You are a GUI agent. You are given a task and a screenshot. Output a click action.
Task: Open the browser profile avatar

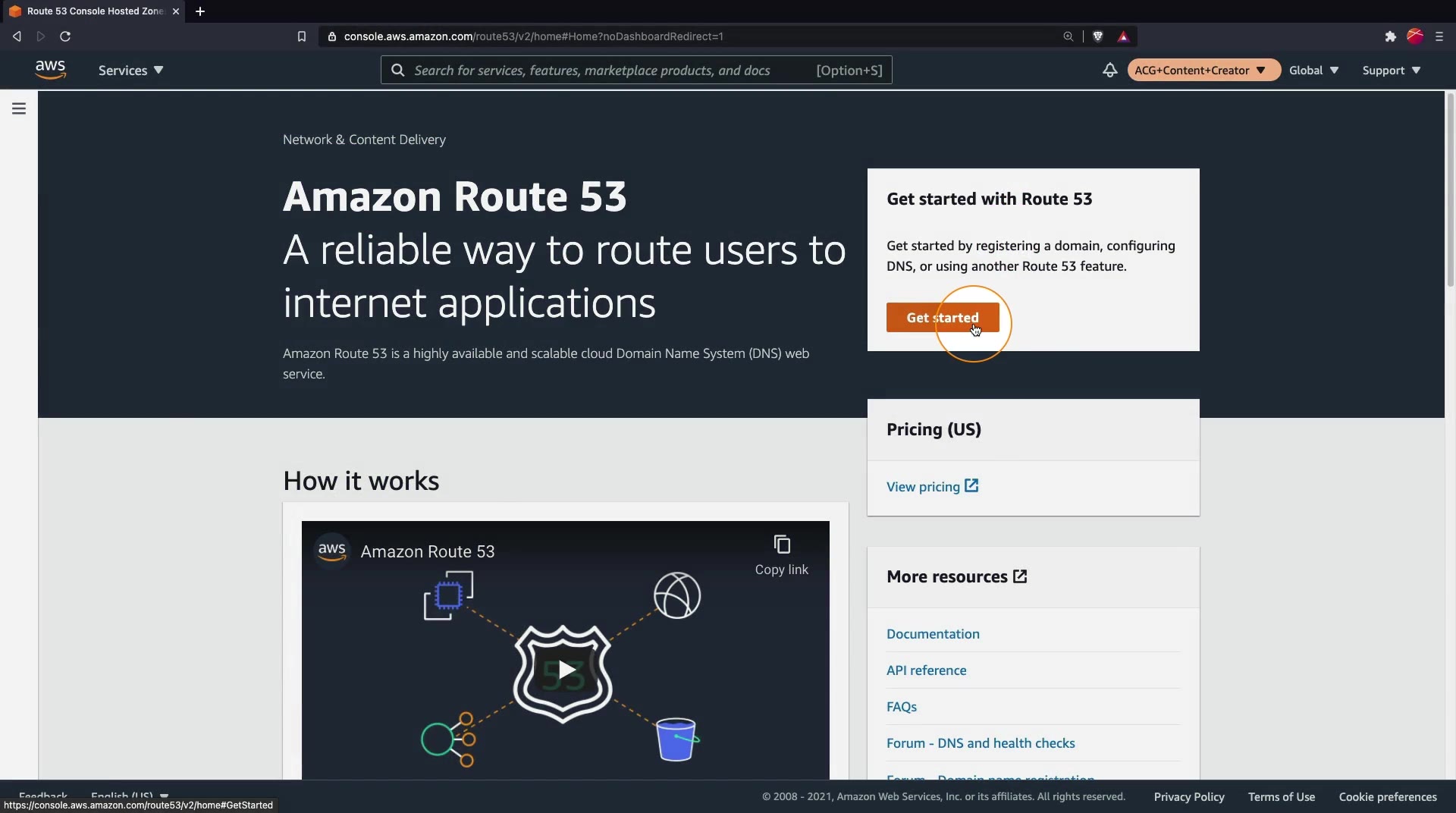click(1415, 36)
